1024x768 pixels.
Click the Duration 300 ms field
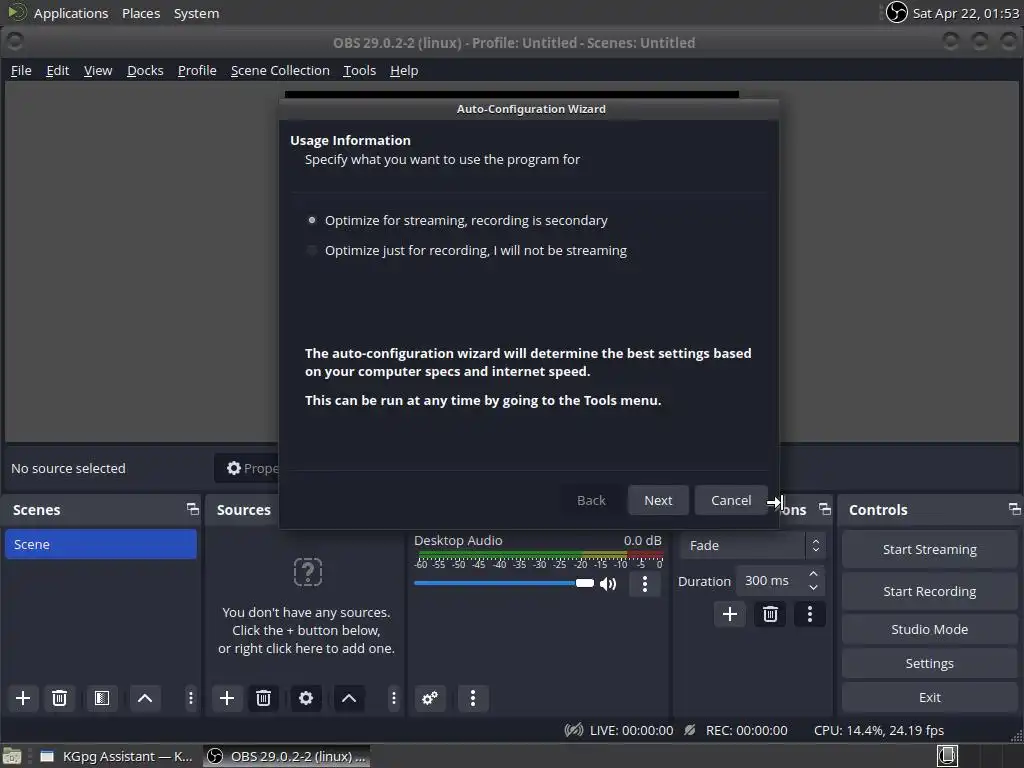(x=771, y=581)
